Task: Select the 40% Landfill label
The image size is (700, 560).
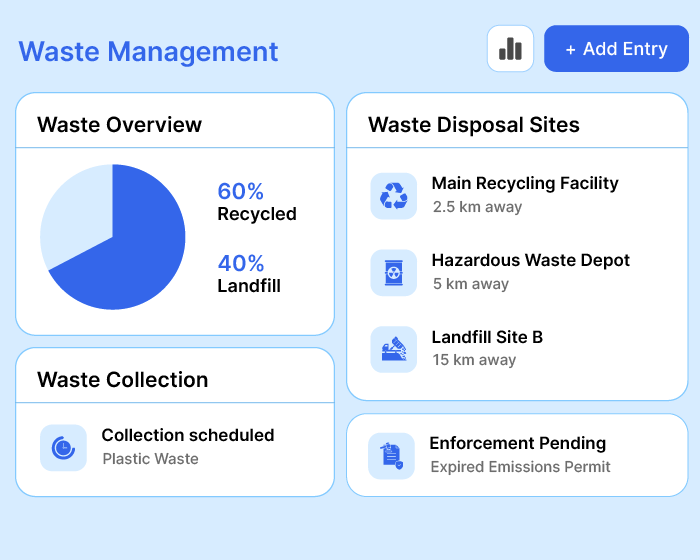Action: click(x=248, y=274)
